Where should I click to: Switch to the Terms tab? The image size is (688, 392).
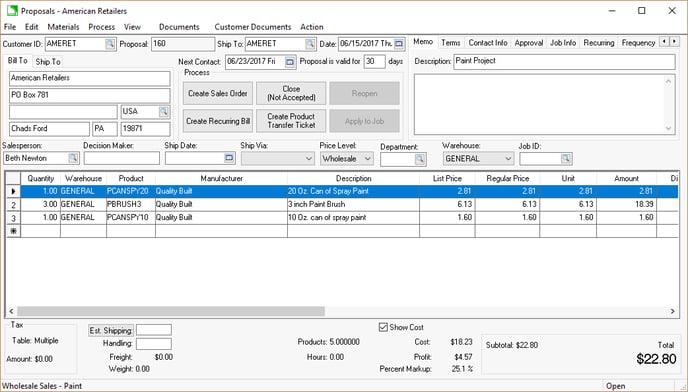tap(451, 43)
